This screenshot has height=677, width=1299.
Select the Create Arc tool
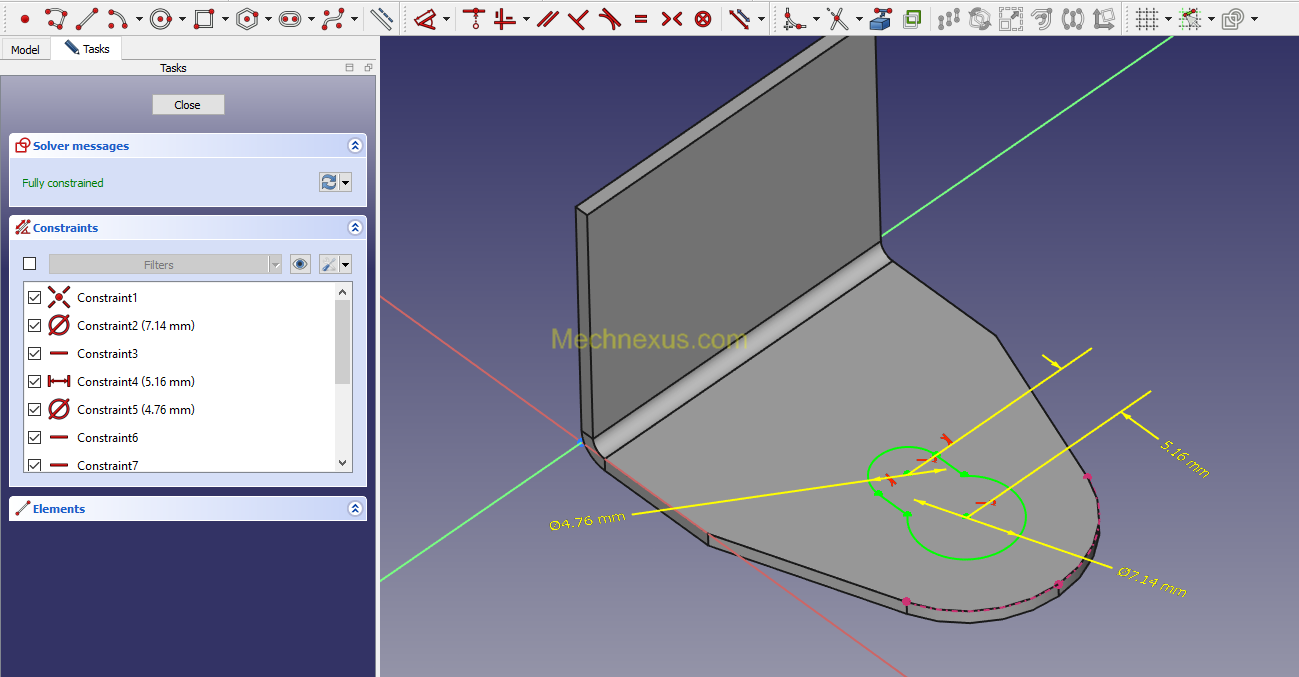[x=116, y=18]
